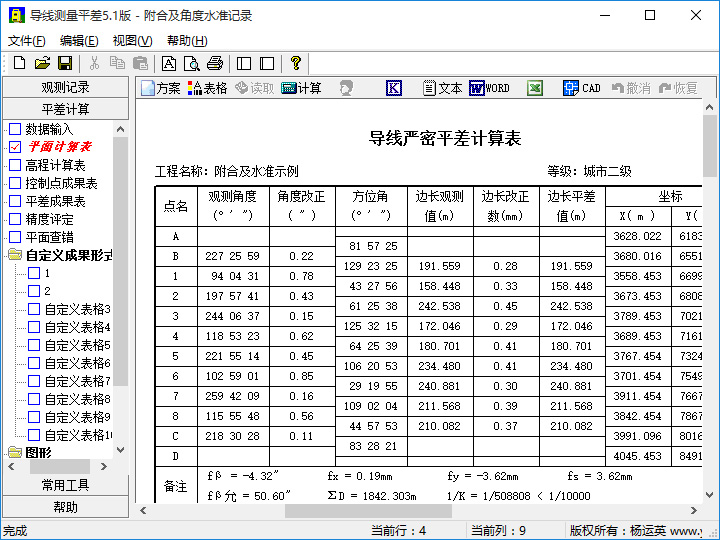Check the 数据输入 checkbox
Viewport: 720px width, 540px height.
click(x=15, y=129)
